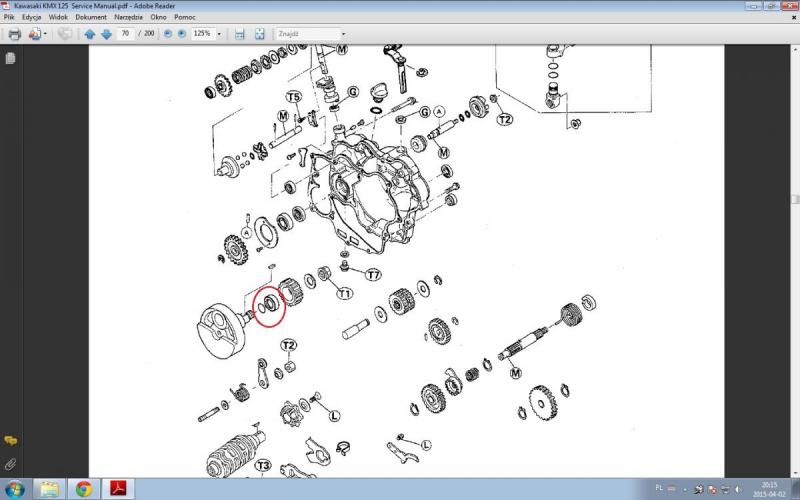Screen dimensions: 800x500
Task: Go to the previous page arrow
Action: click(x=90, y=34)
